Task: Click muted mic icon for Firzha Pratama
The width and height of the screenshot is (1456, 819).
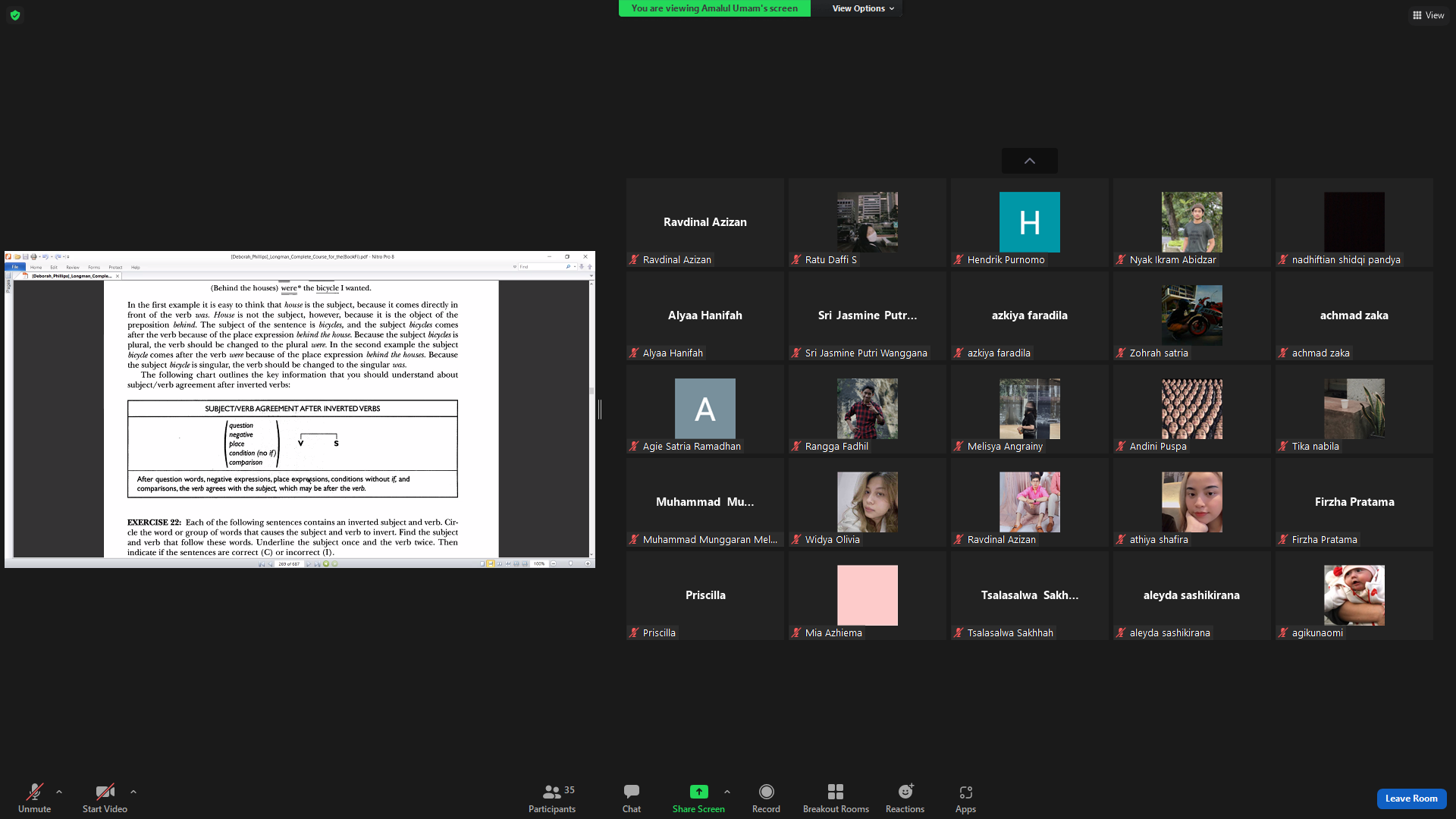Action: click(x=1283, y=539)
